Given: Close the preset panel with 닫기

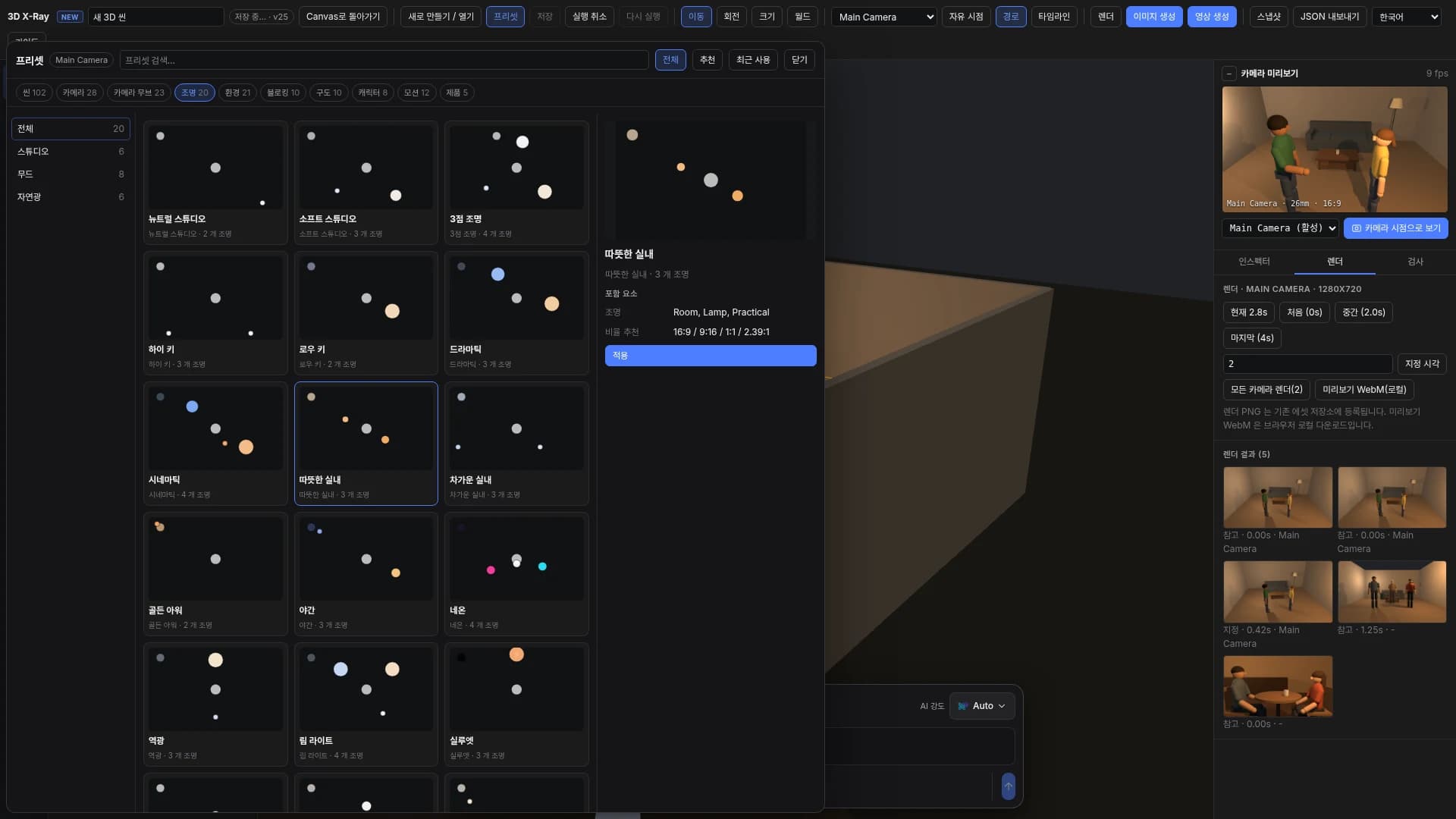Looking at the screenshot, I should point(799,60).
